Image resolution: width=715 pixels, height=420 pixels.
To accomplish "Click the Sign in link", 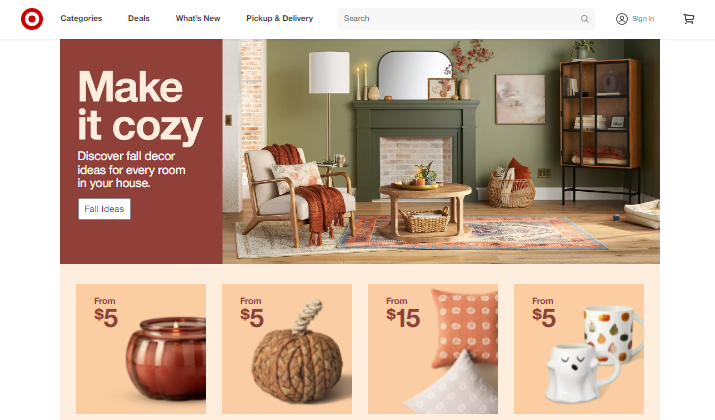I will coord(643,19).
